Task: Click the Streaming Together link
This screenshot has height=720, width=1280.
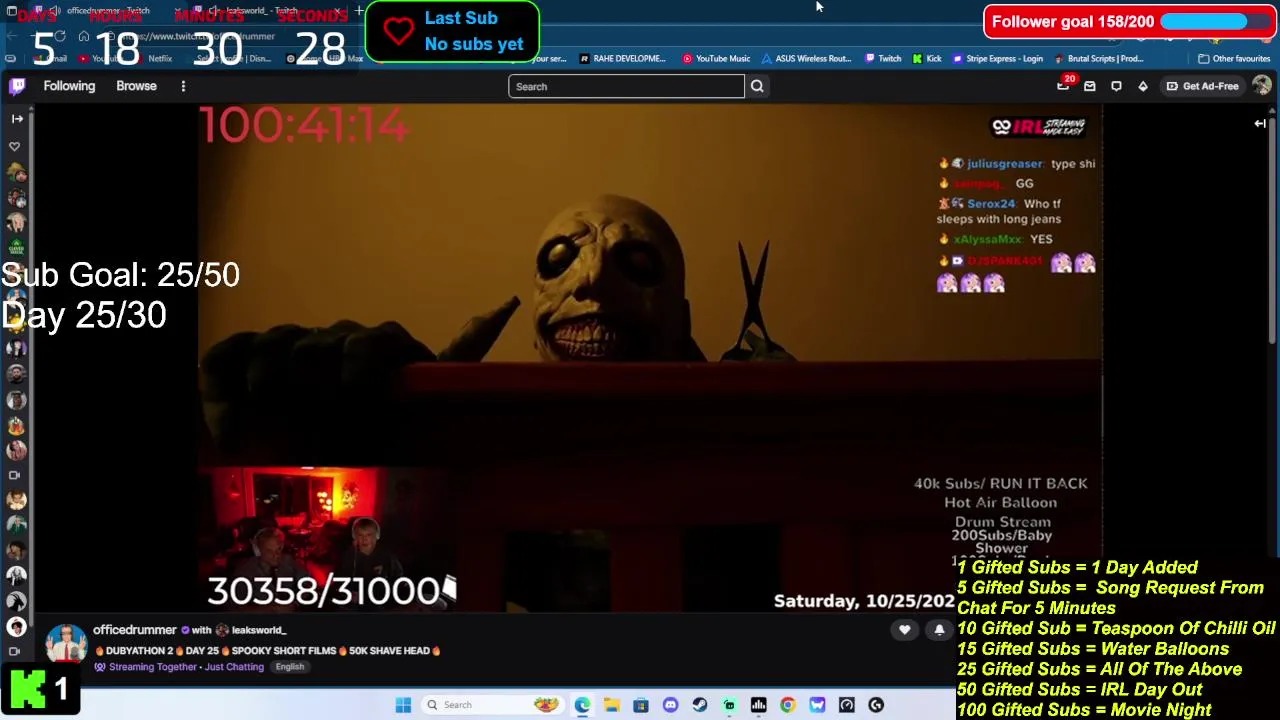Action: 152,667
